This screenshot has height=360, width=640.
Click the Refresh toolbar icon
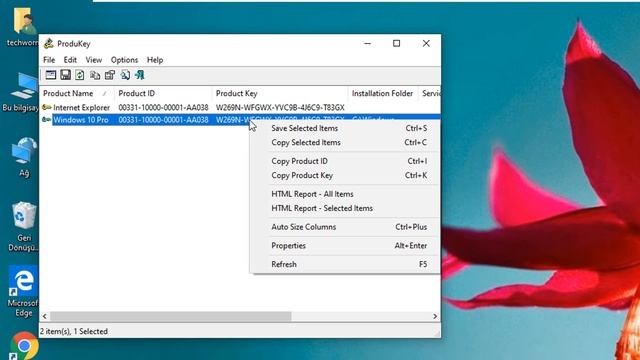[x=80, y=75]
